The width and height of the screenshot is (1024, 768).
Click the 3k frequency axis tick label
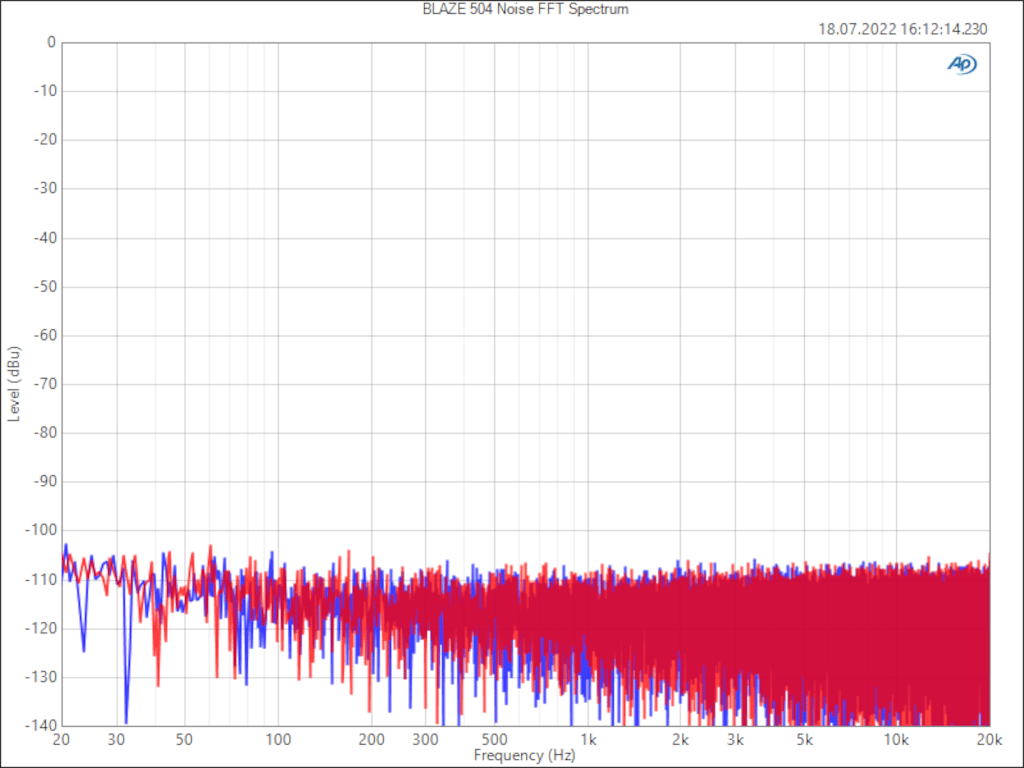(735, 740)
